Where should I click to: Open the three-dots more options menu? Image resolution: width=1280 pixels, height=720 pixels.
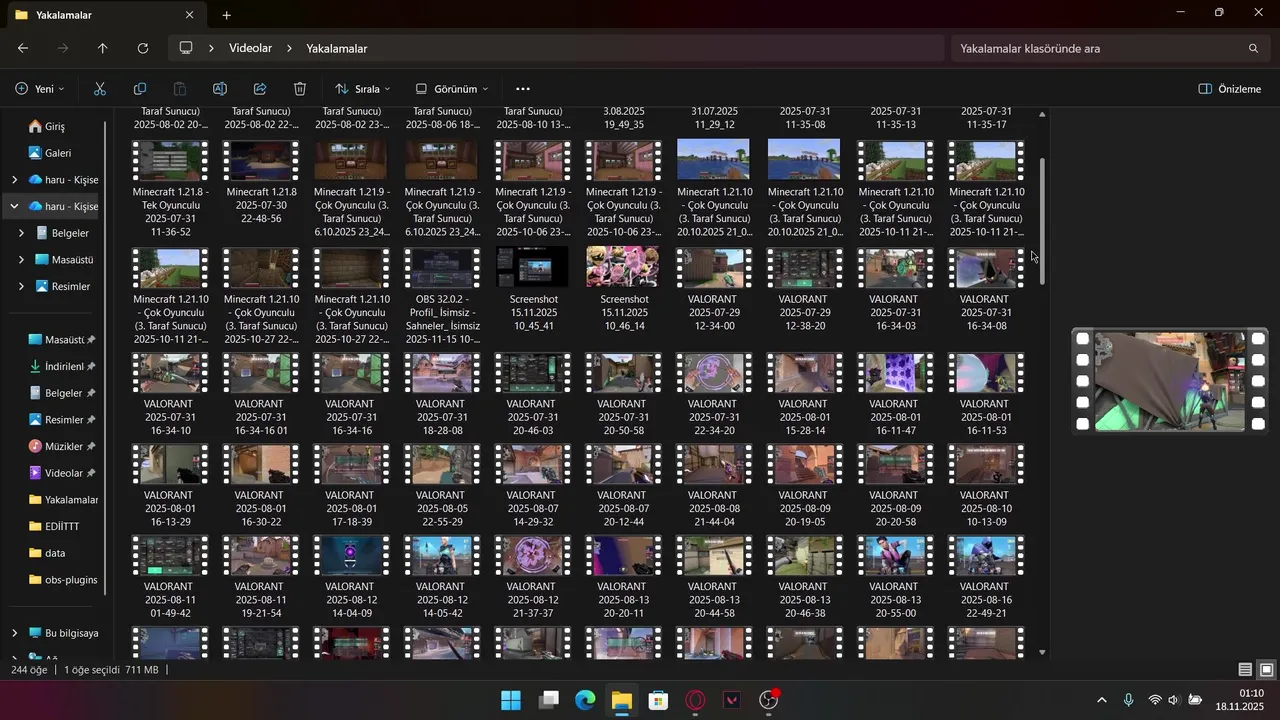tap(522, 89)
